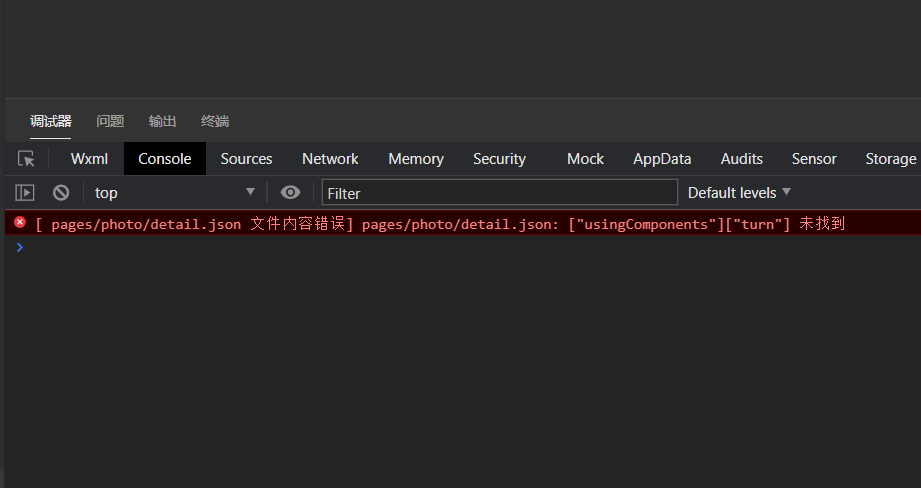Switch to the Network tab
This screenshot has width=921, height=488.
330,159
